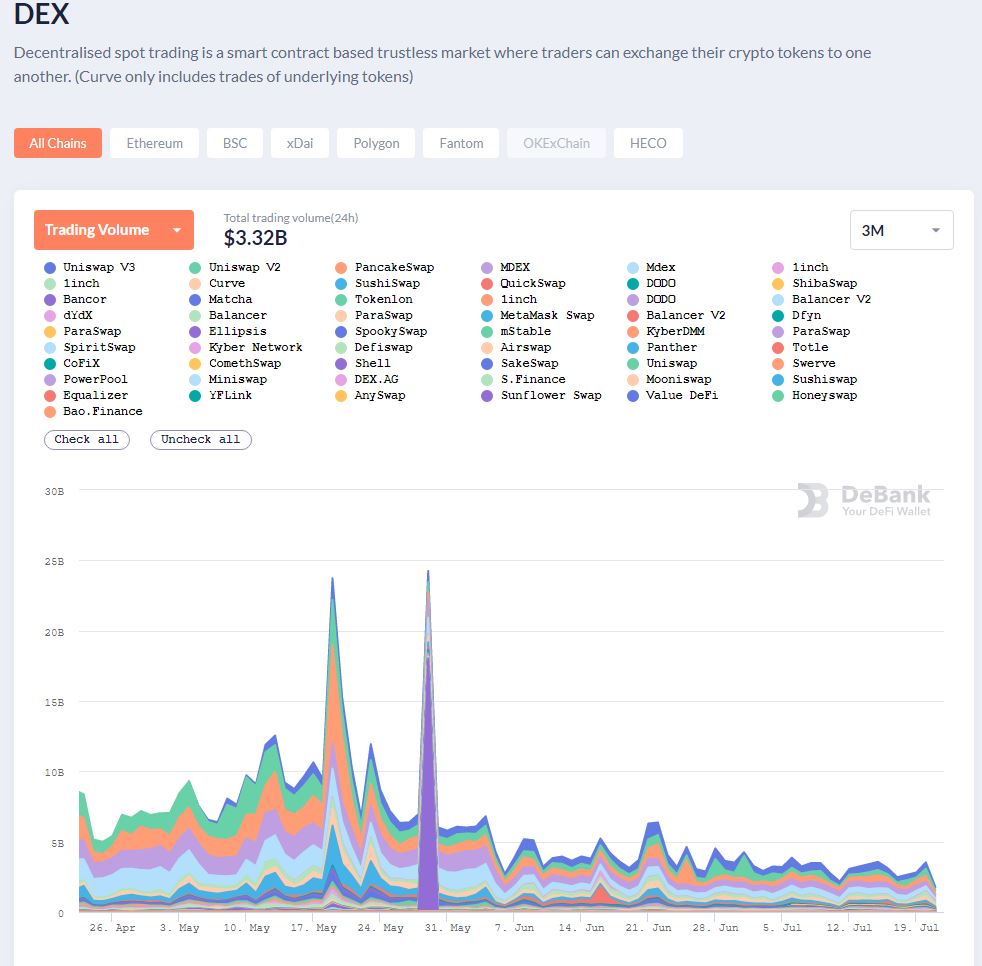Viewport: 982px width, 966px height.
Task: Click the SakeSwap legend marker
Action: tap(487, 364)
